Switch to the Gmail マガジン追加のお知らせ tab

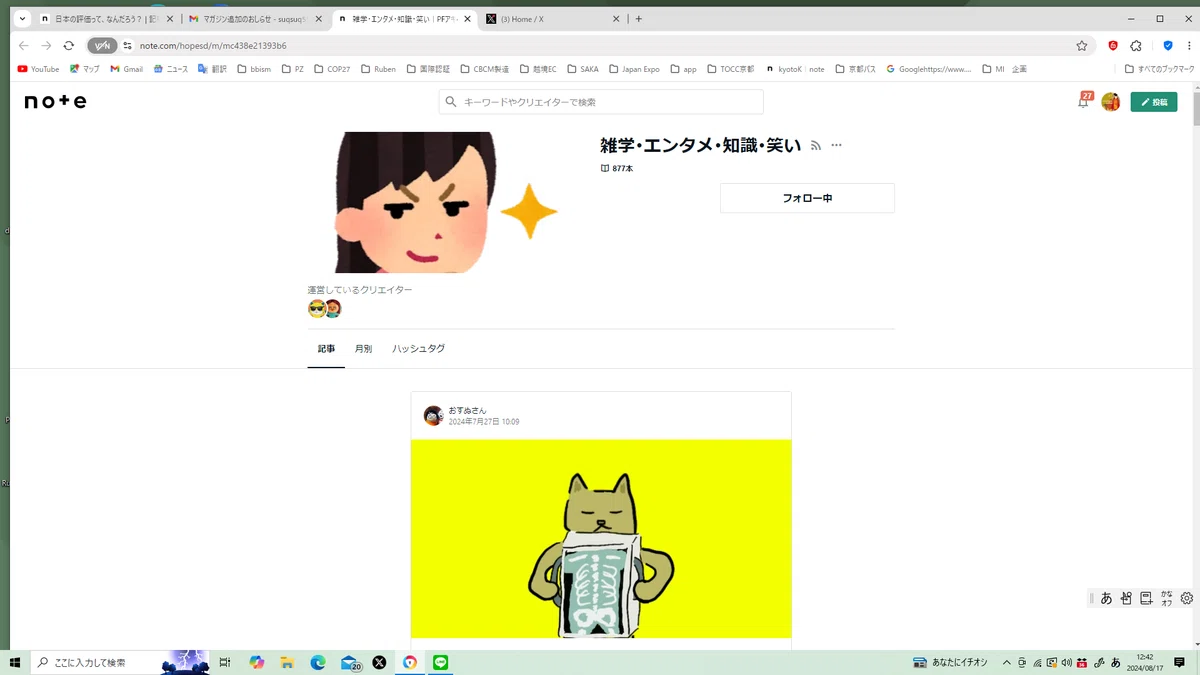click(x=255, y=19)
